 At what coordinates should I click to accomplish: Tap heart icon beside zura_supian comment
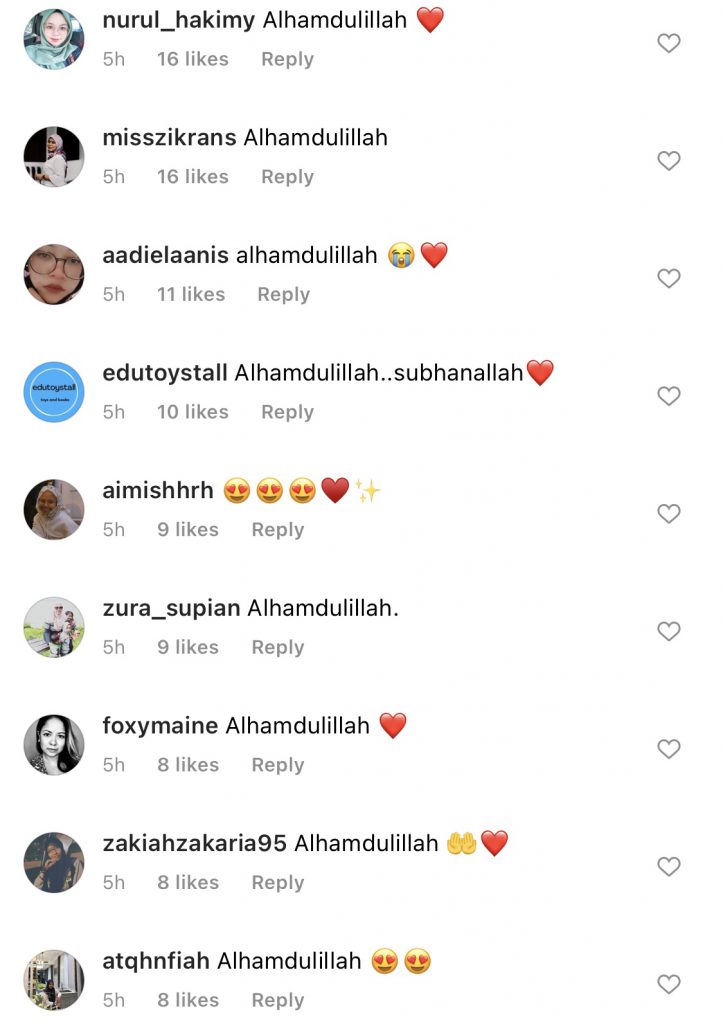click(669, 631)
